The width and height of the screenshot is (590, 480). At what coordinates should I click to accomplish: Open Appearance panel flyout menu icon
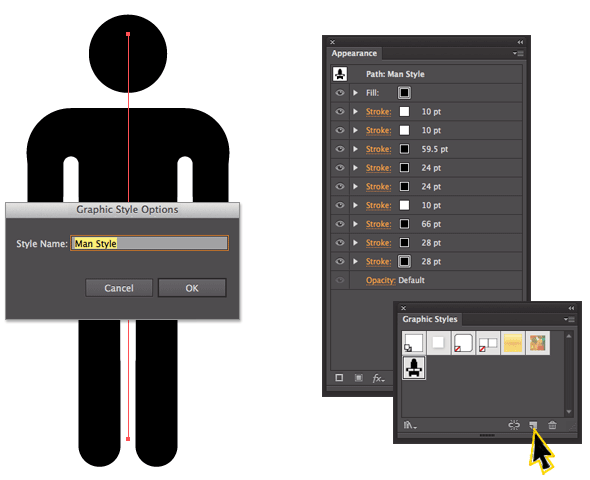[x=518, y=53]
